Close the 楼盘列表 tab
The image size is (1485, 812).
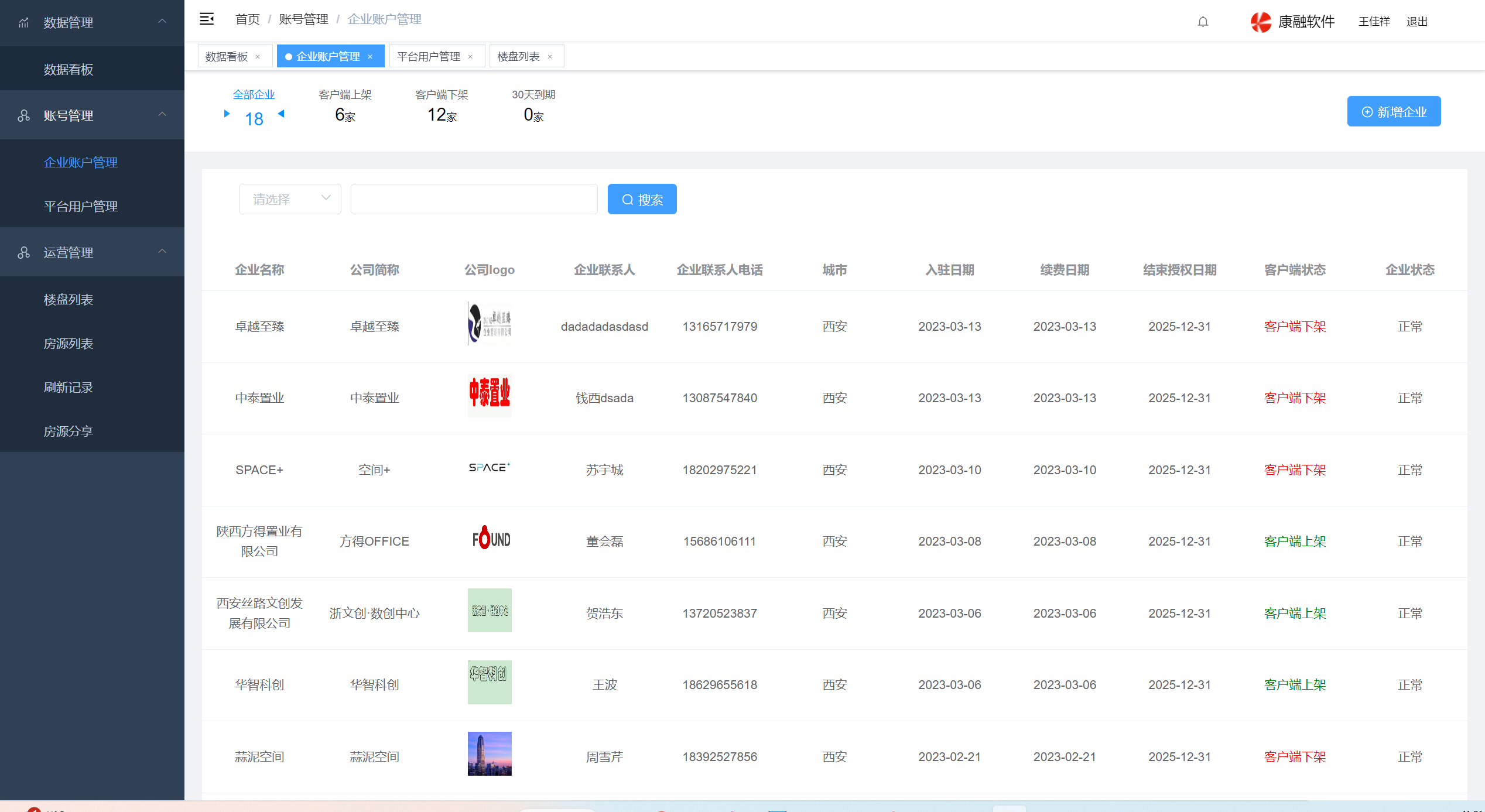550,57
